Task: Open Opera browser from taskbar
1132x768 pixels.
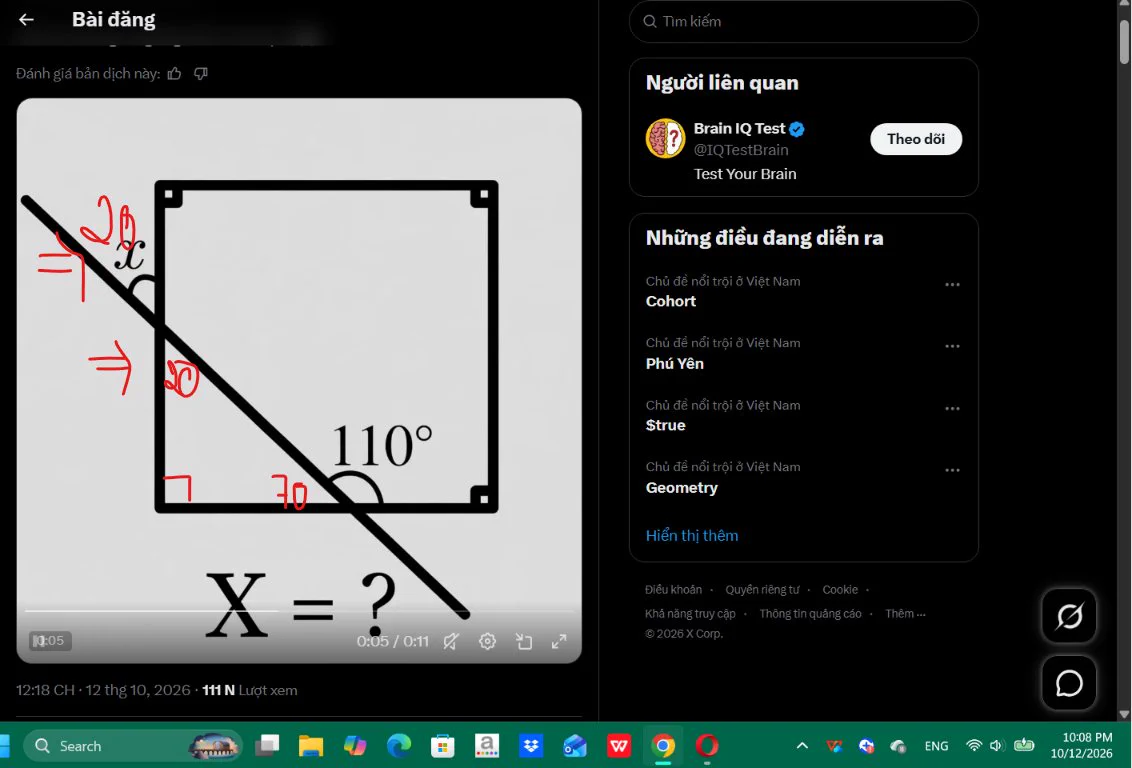Action: [707, 746]
